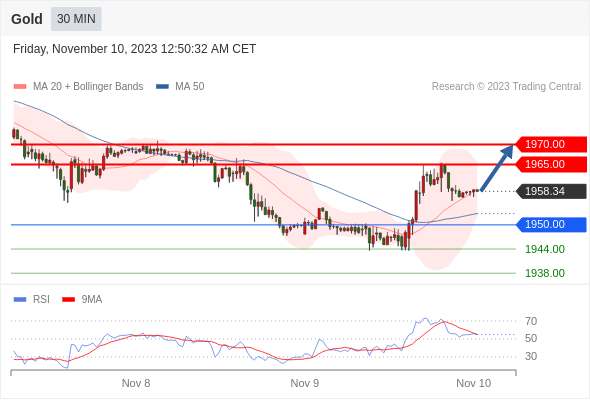This screenshot has width=590, height=400.
Task: Click the 1970.00 resistance price tag
Action: 551,144
